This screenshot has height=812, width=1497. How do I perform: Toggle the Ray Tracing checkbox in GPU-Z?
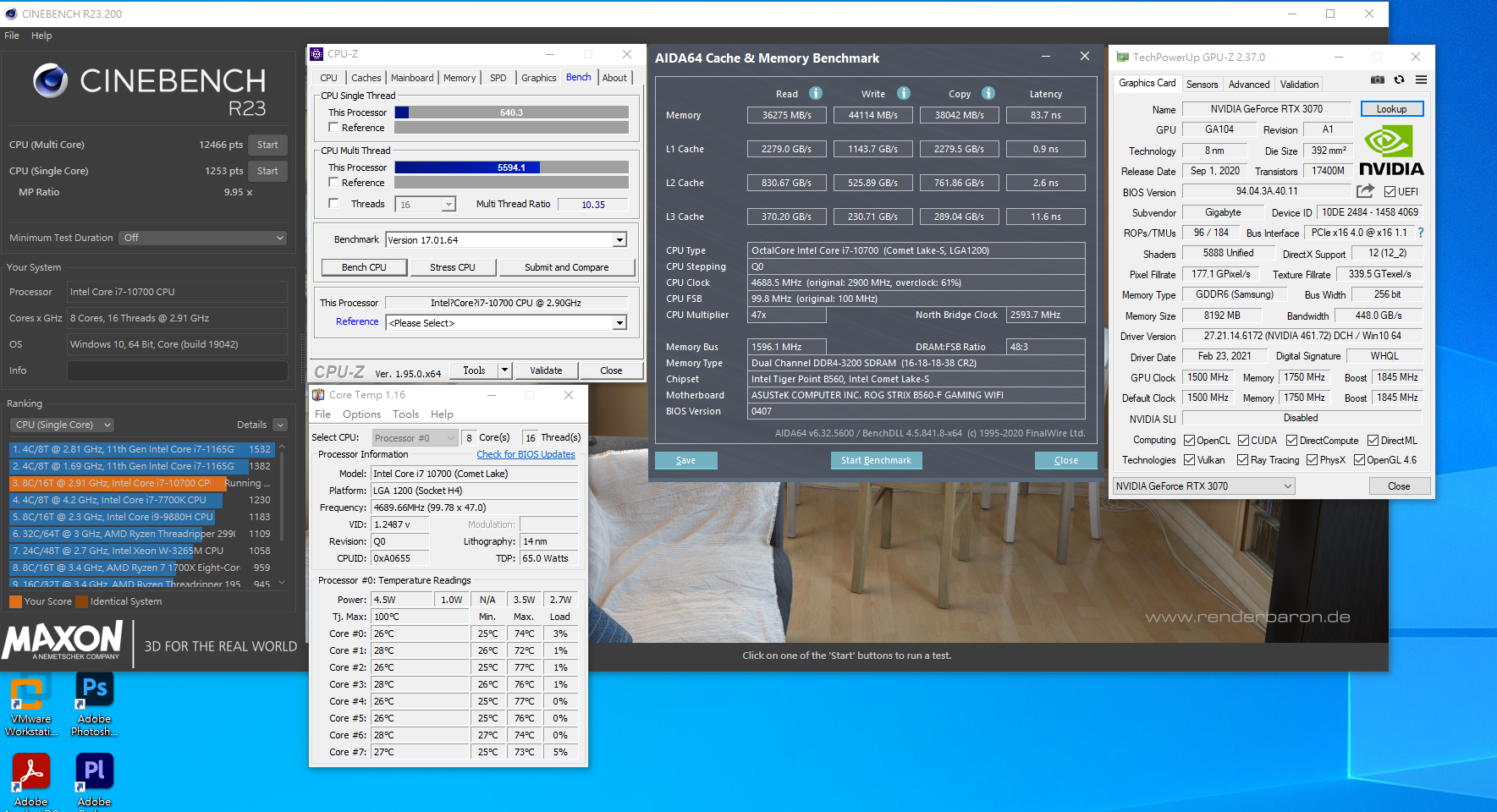1242,460
